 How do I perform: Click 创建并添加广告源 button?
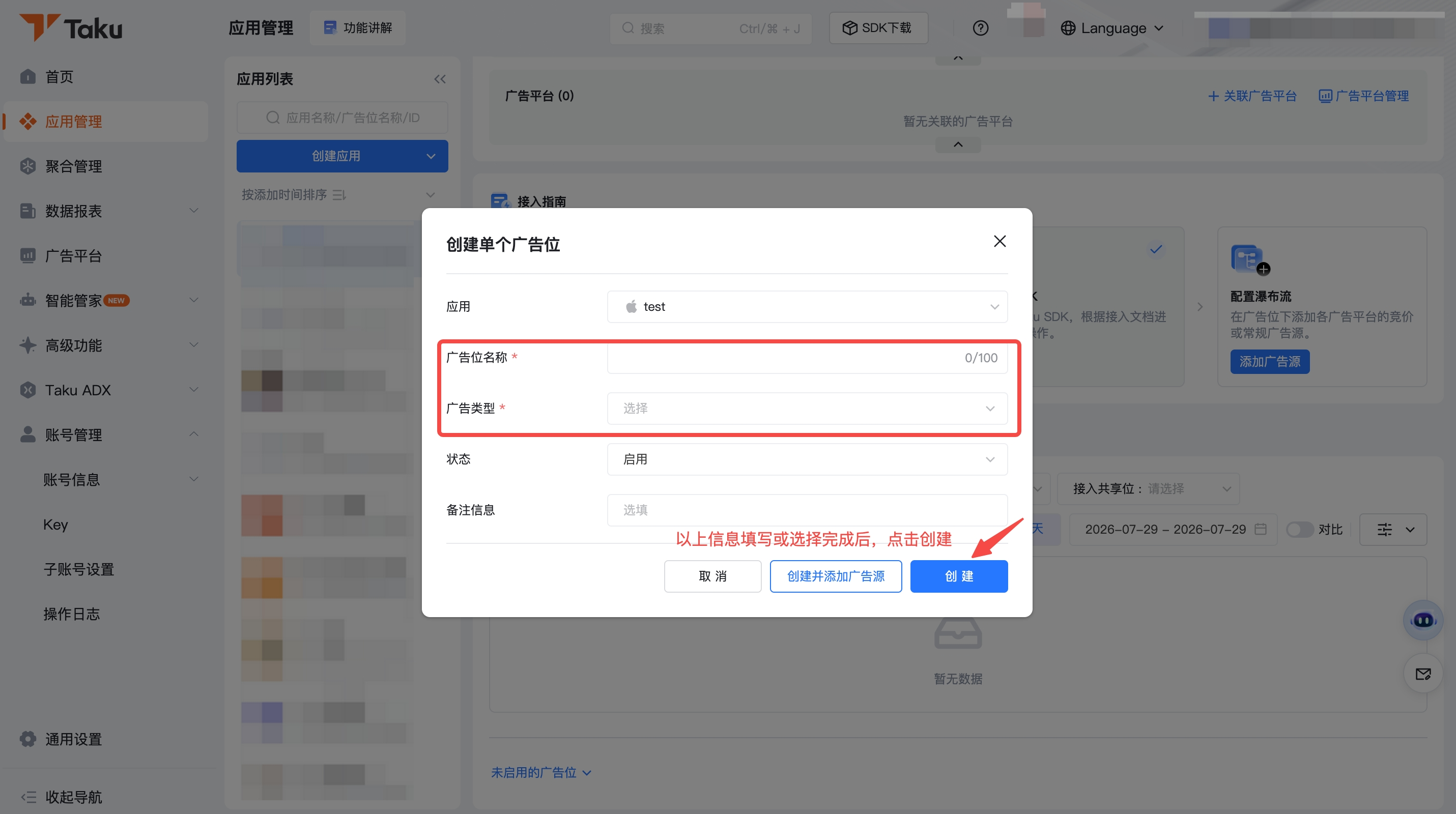tap(836, 576)
